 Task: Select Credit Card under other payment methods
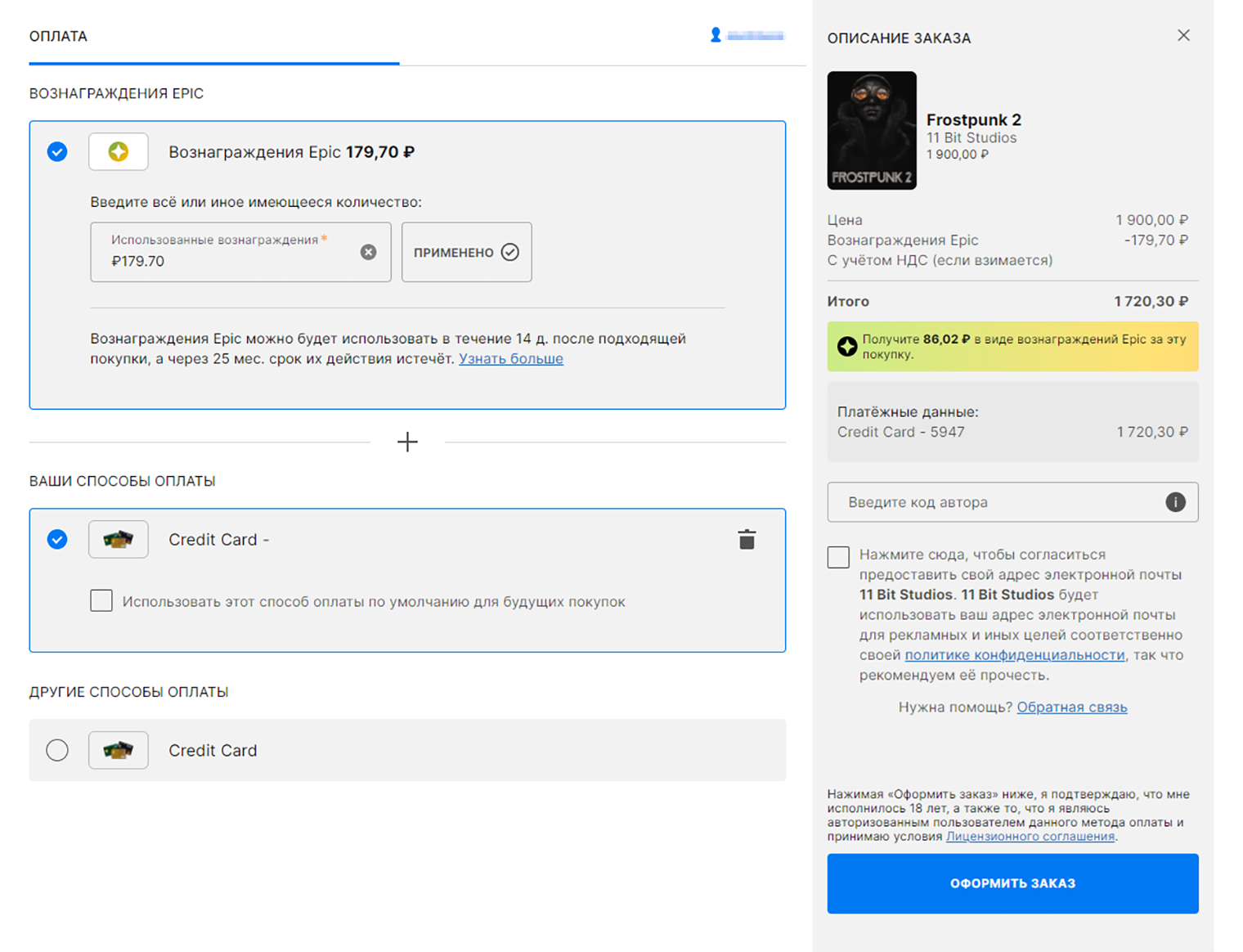pos(57,750)
